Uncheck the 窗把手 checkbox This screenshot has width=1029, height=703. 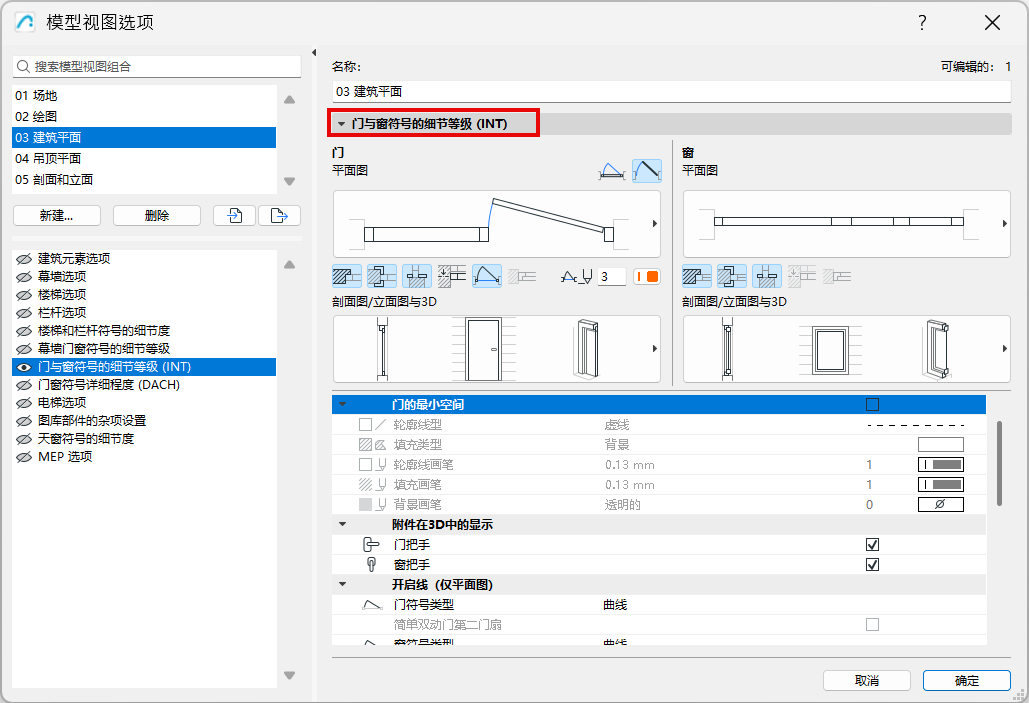tap(872, 565)
